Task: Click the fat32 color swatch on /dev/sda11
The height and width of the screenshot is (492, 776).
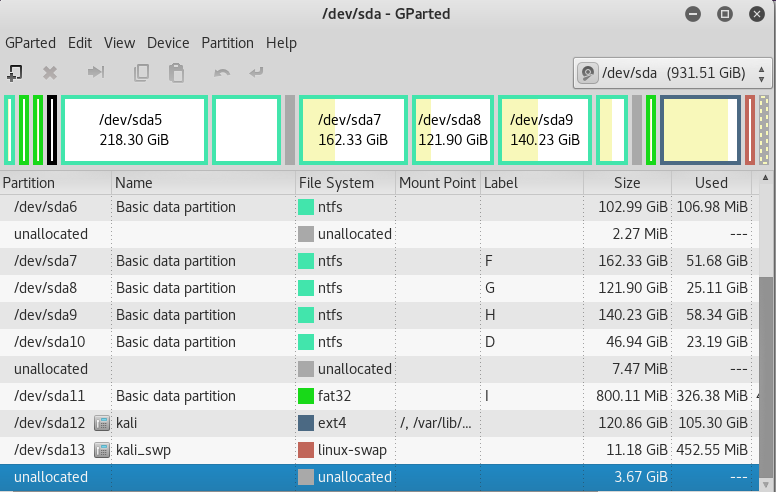Action: 306,396
